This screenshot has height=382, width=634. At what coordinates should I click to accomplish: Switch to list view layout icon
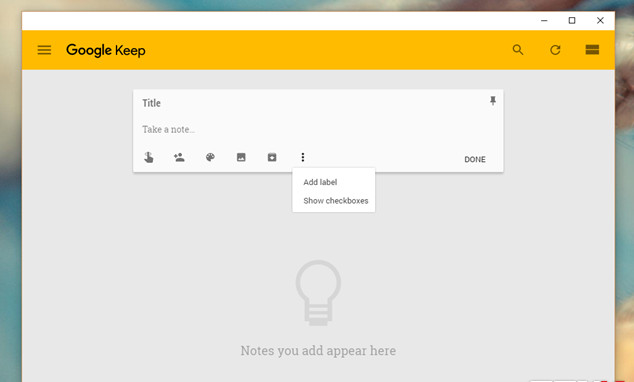coord(592,50)
